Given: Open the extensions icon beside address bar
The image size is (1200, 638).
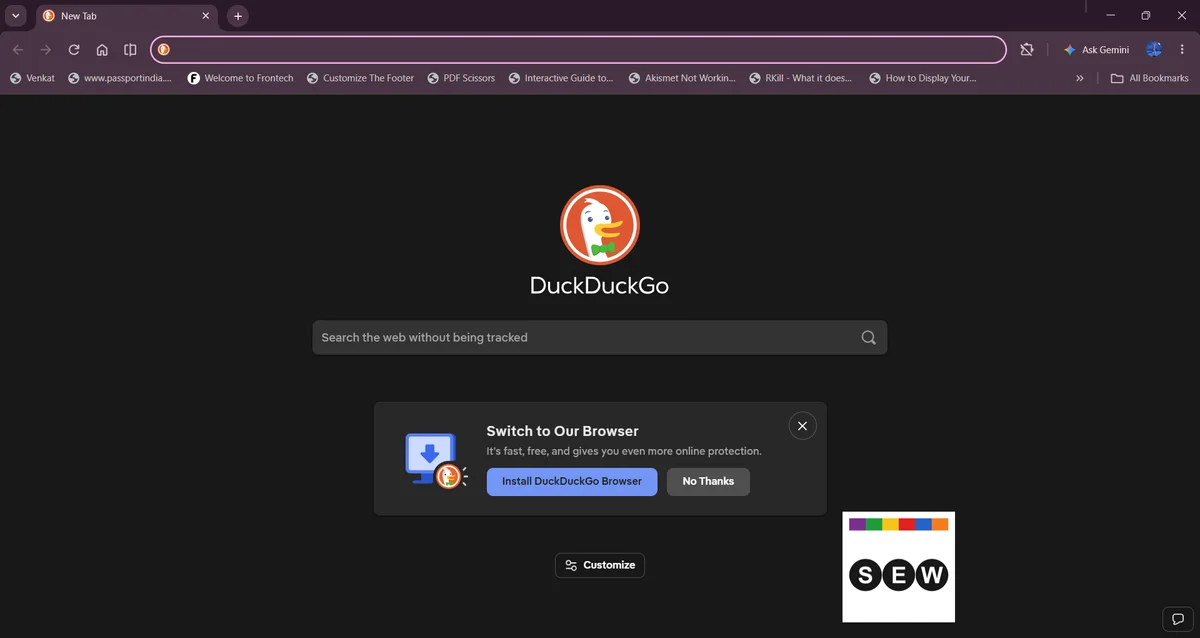Looking at the screenshot, I should pyautogui.click(x=1026, y=50).
